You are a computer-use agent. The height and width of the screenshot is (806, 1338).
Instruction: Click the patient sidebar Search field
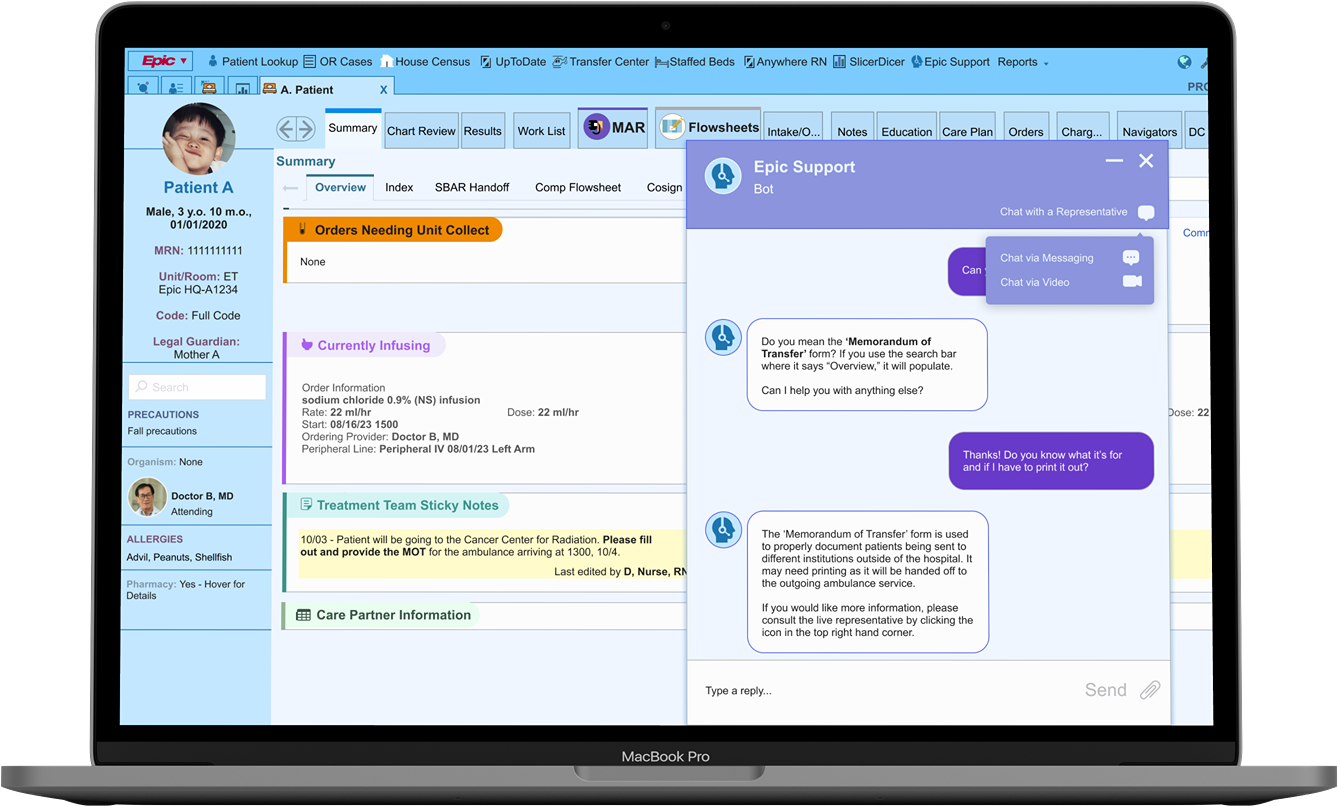tap(197, 387)
